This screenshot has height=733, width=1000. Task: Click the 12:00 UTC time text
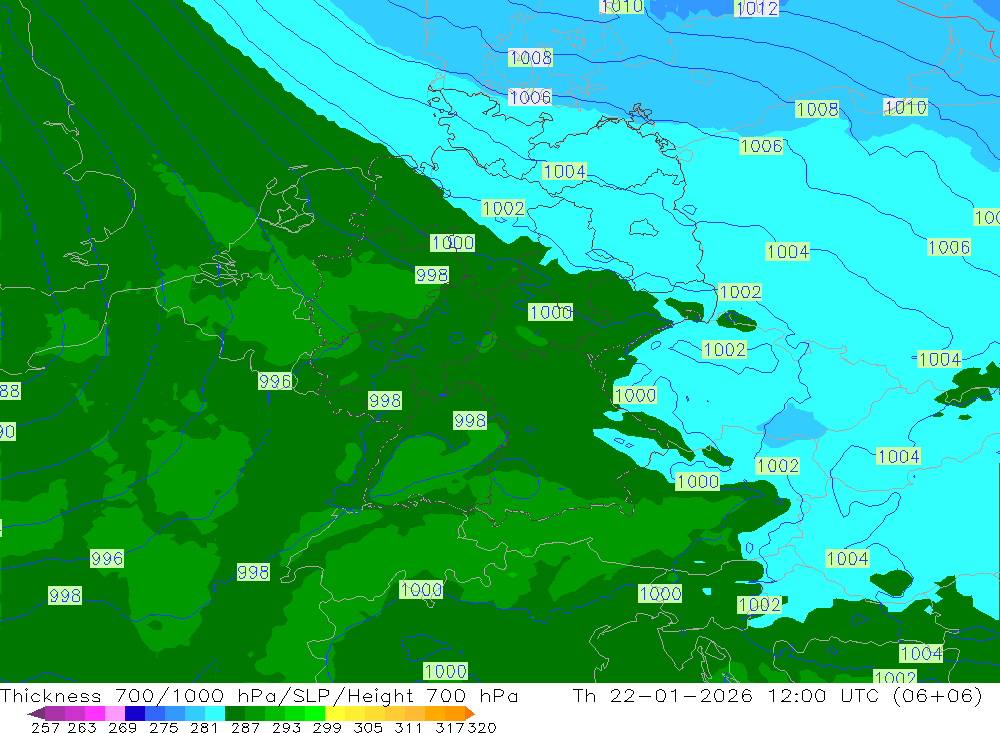[825, 695]
